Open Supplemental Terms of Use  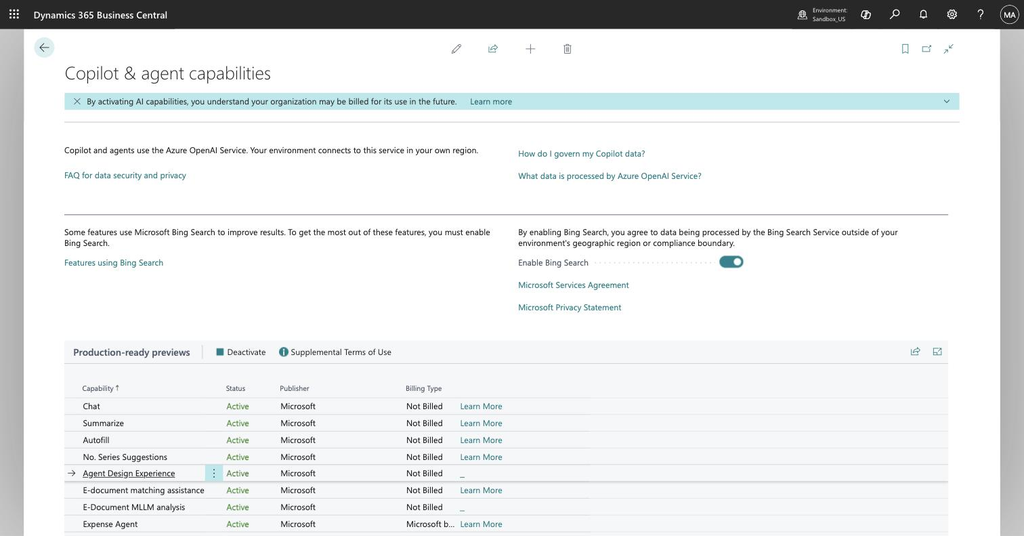click(x=335, y=352)
